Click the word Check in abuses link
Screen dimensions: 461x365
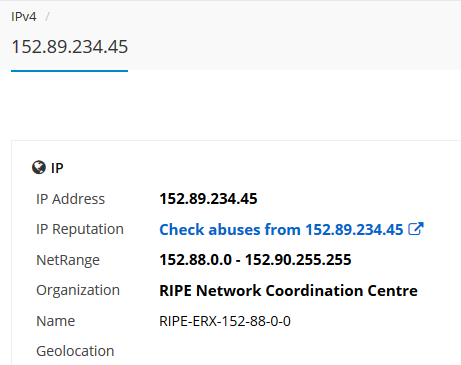point(182,229)
